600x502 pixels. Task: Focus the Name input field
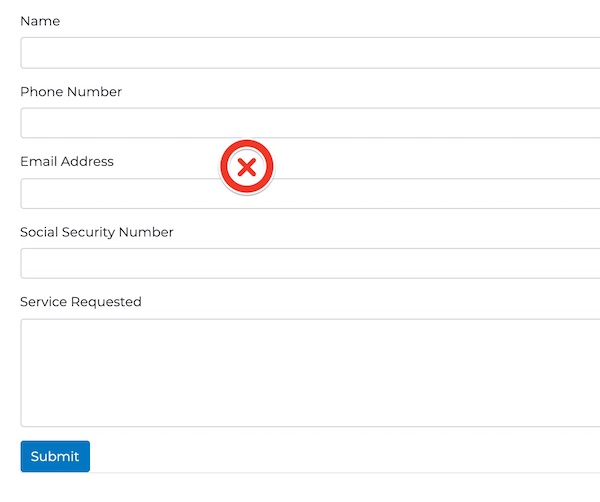310,53
